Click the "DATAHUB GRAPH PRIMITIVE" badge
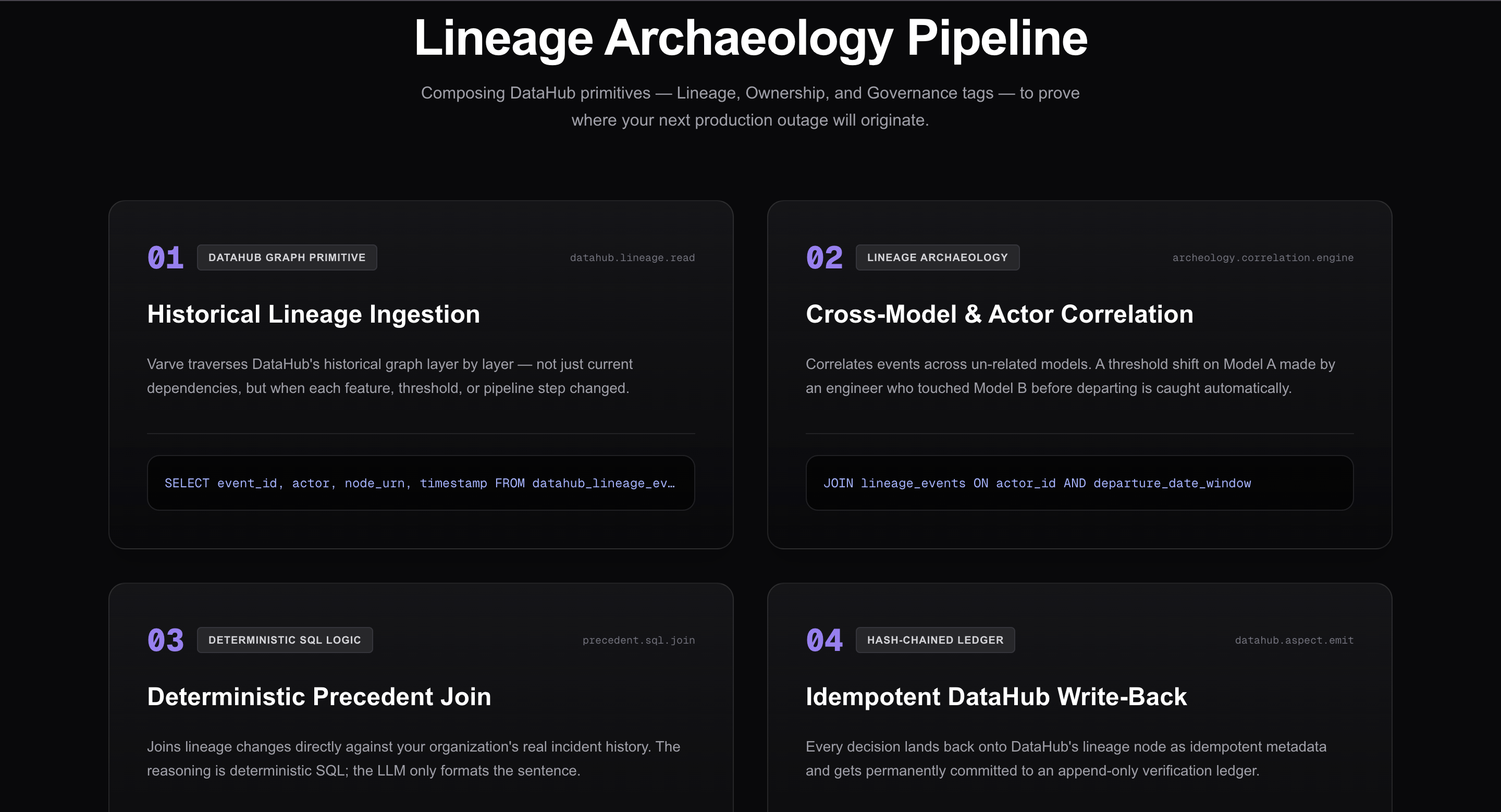 coord(287,257)
